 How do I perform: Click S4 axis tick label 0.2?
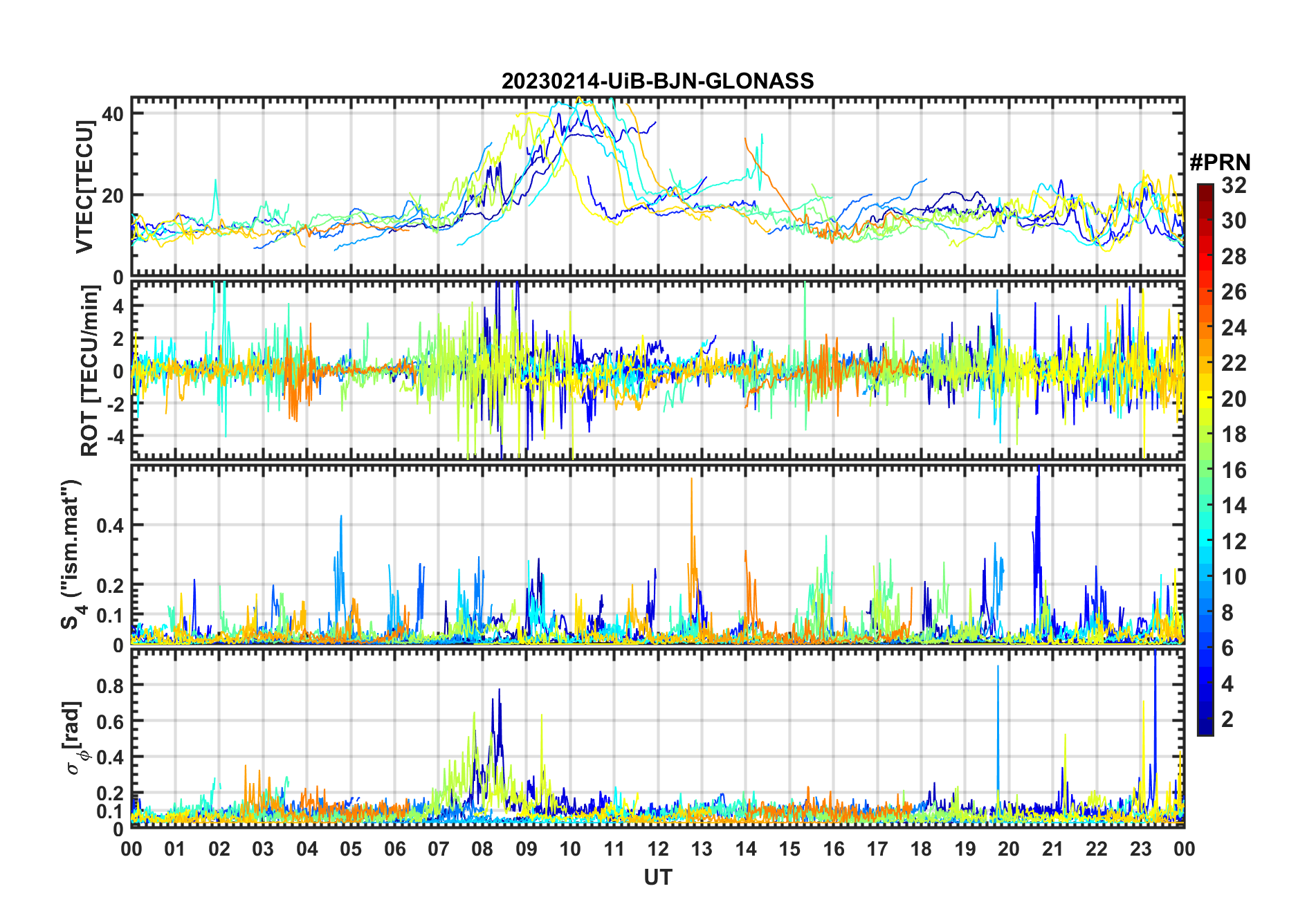(x=111, y=585)
